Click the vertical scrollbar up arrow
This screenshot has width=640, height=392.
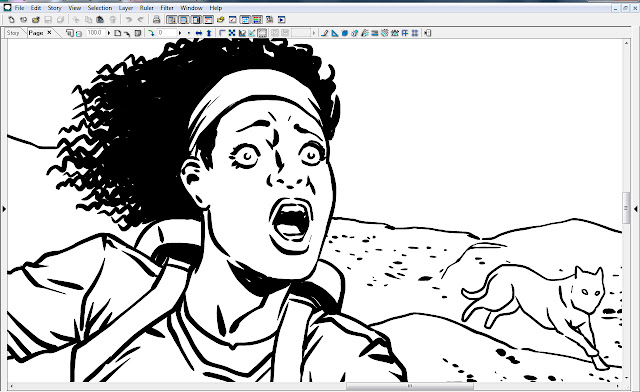click(626, 42)
